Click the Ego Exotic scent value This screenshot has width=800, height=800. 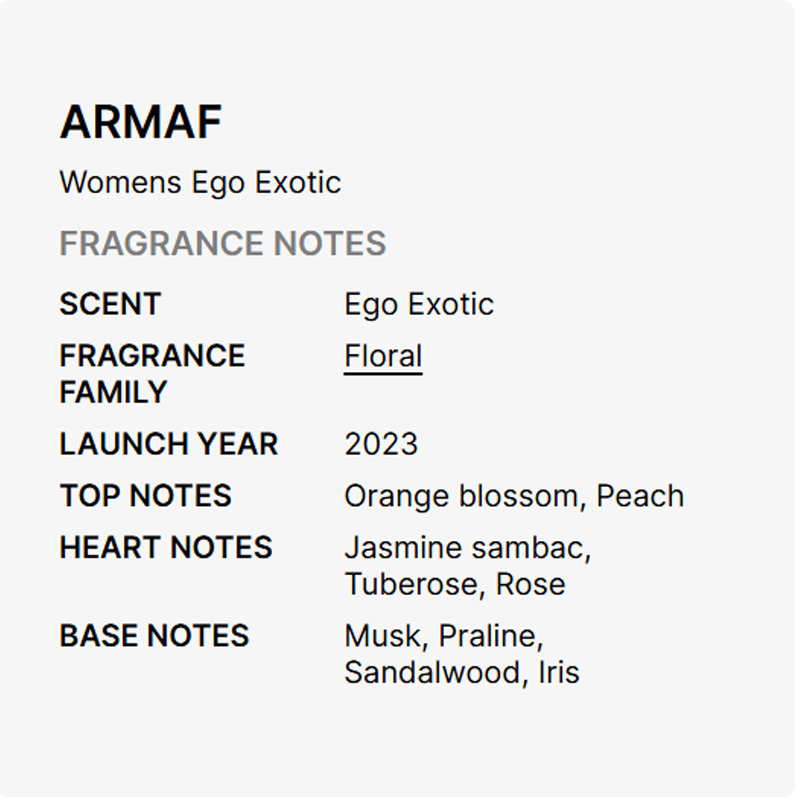(x=419, y=304)
